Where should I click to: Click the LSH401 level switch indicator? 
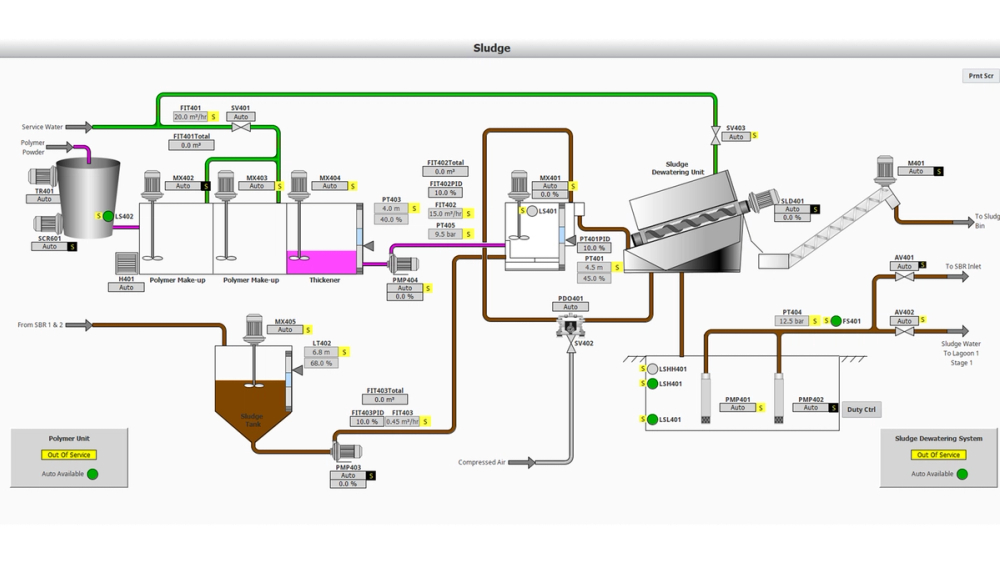coord(652,384)
